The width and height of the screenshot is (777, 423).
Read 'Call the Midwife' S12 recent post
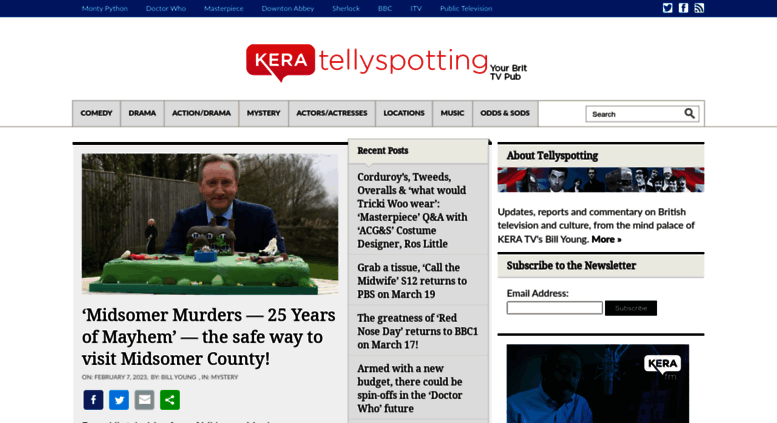pyautogui.click(x=412, y=281)
